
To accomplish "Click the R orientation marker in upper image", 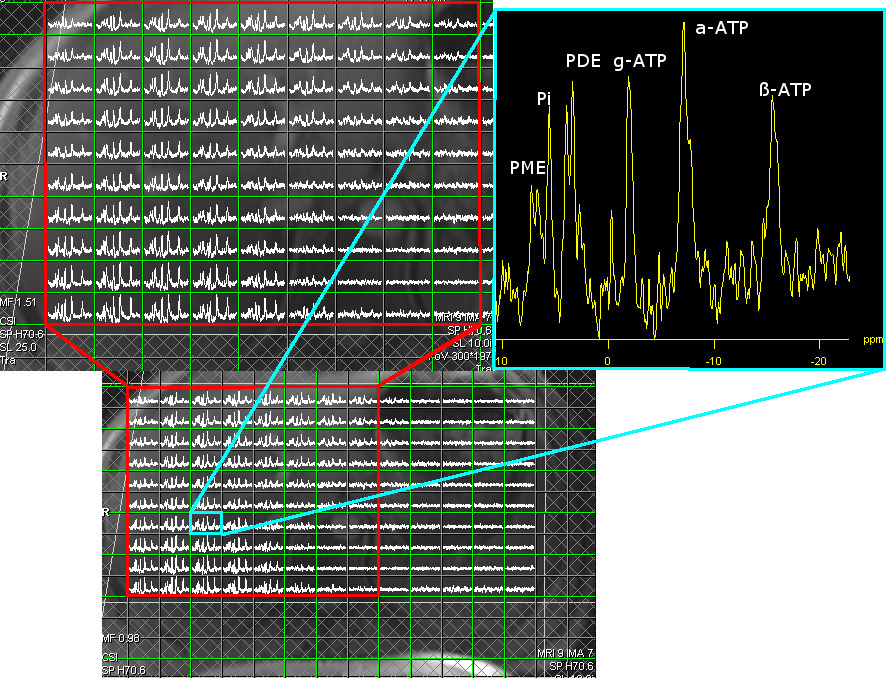I will 5,174.
